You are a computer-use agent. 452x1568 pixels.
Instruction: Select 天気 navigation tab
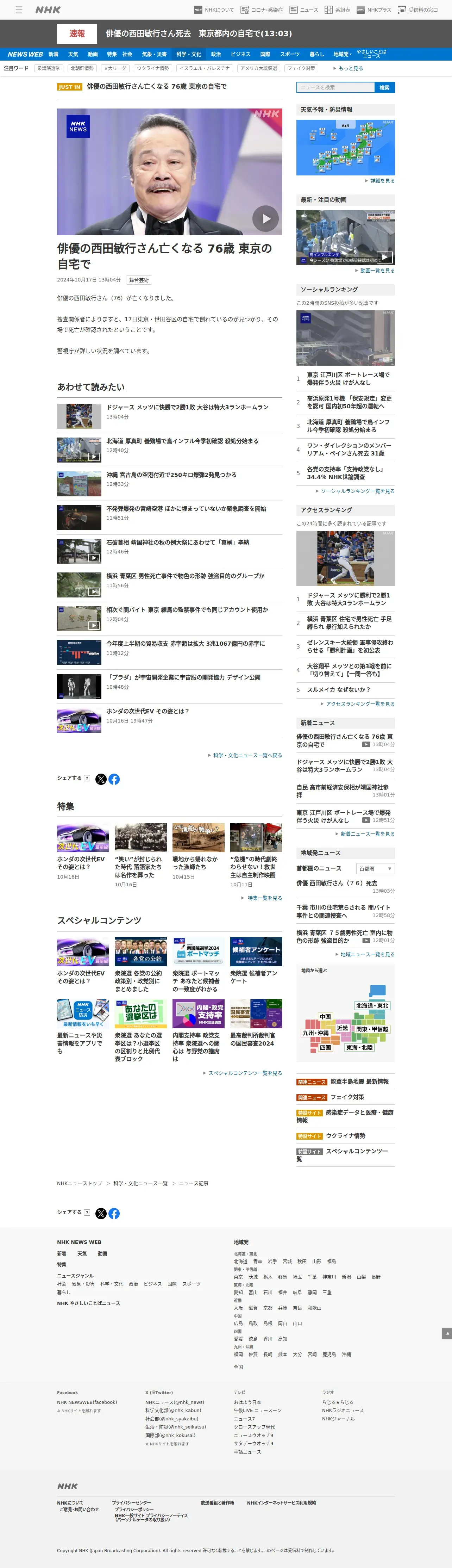[73, 54]
